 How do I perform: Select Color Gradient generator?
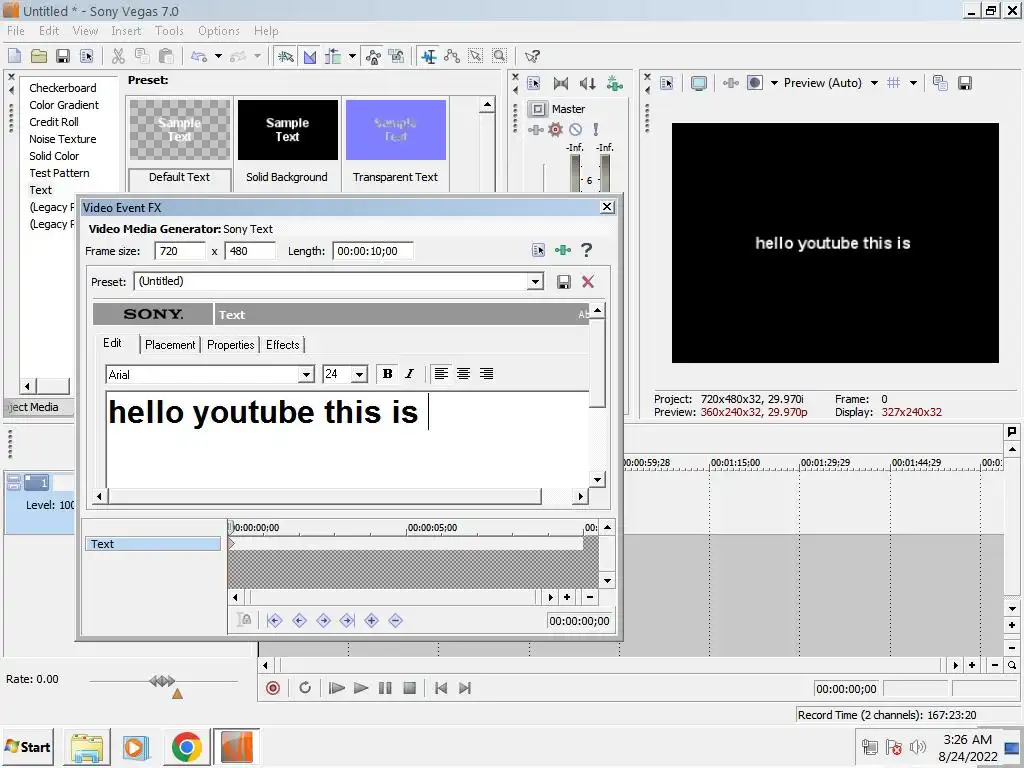click(64, 104)
